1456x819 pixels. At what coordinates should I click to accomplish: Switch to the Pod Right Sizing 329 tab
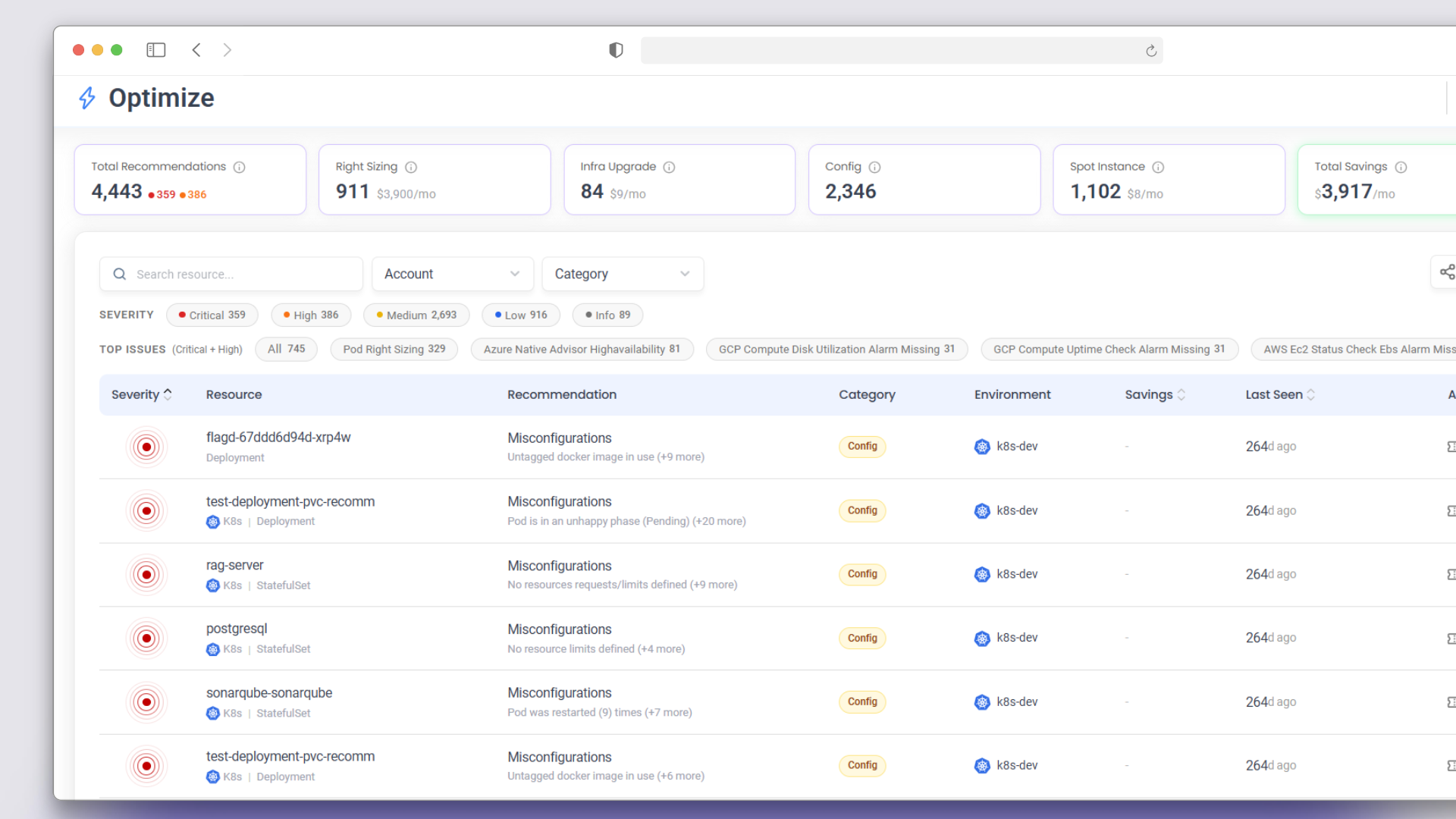click(394, 349)
